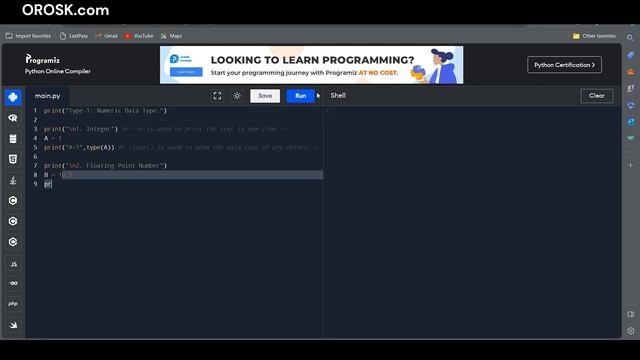Switch to the Swift compiler icon
The height and width of the screenshot is (360, 640).
(x=13, y=325)
